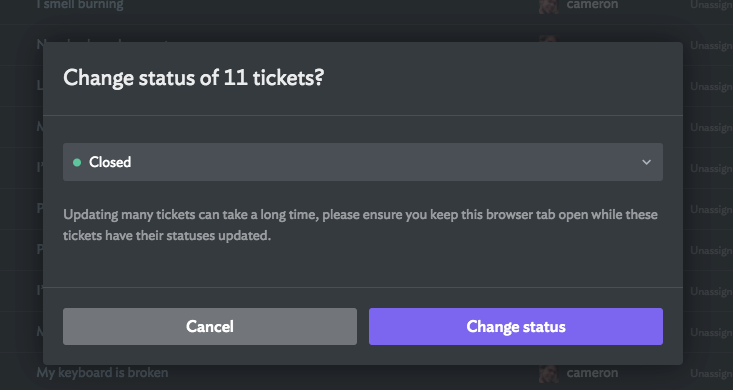Dismiss the dialog with Cancel

pos(210,326)
